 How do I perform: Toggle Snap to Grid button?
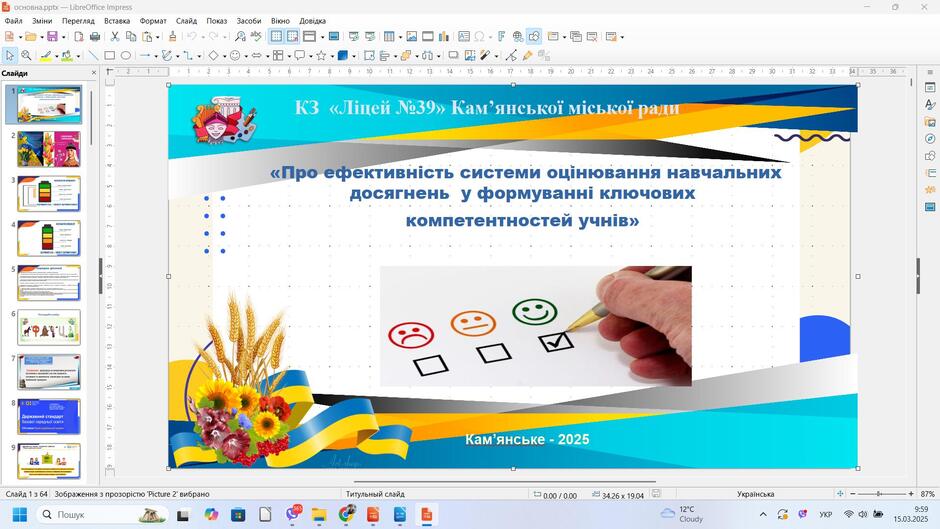tap(293, 37)
